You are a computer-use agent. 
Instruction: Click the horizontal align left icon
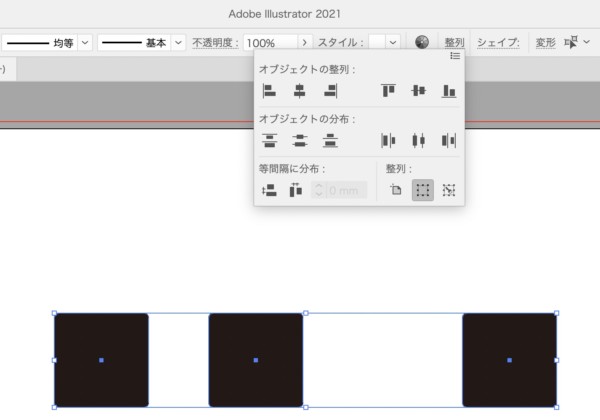click(269, 91)
